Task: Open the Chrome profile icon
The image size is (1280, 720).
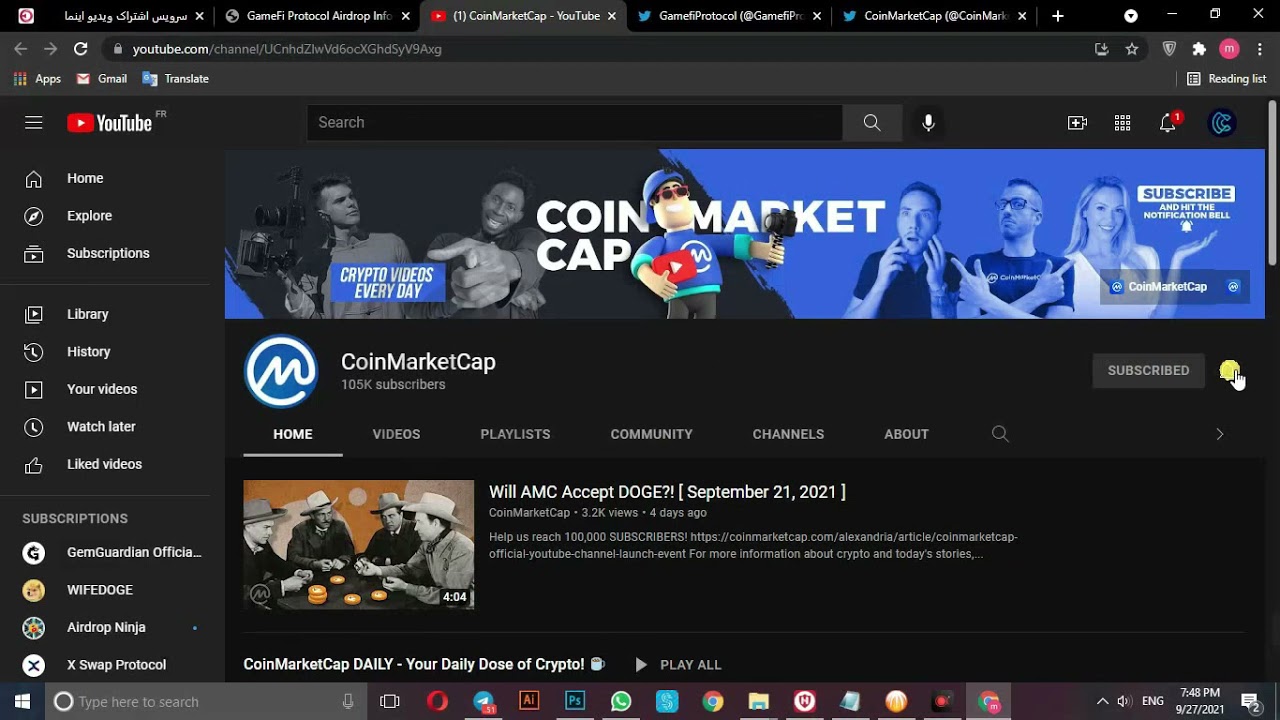Action: (1230, 49)
